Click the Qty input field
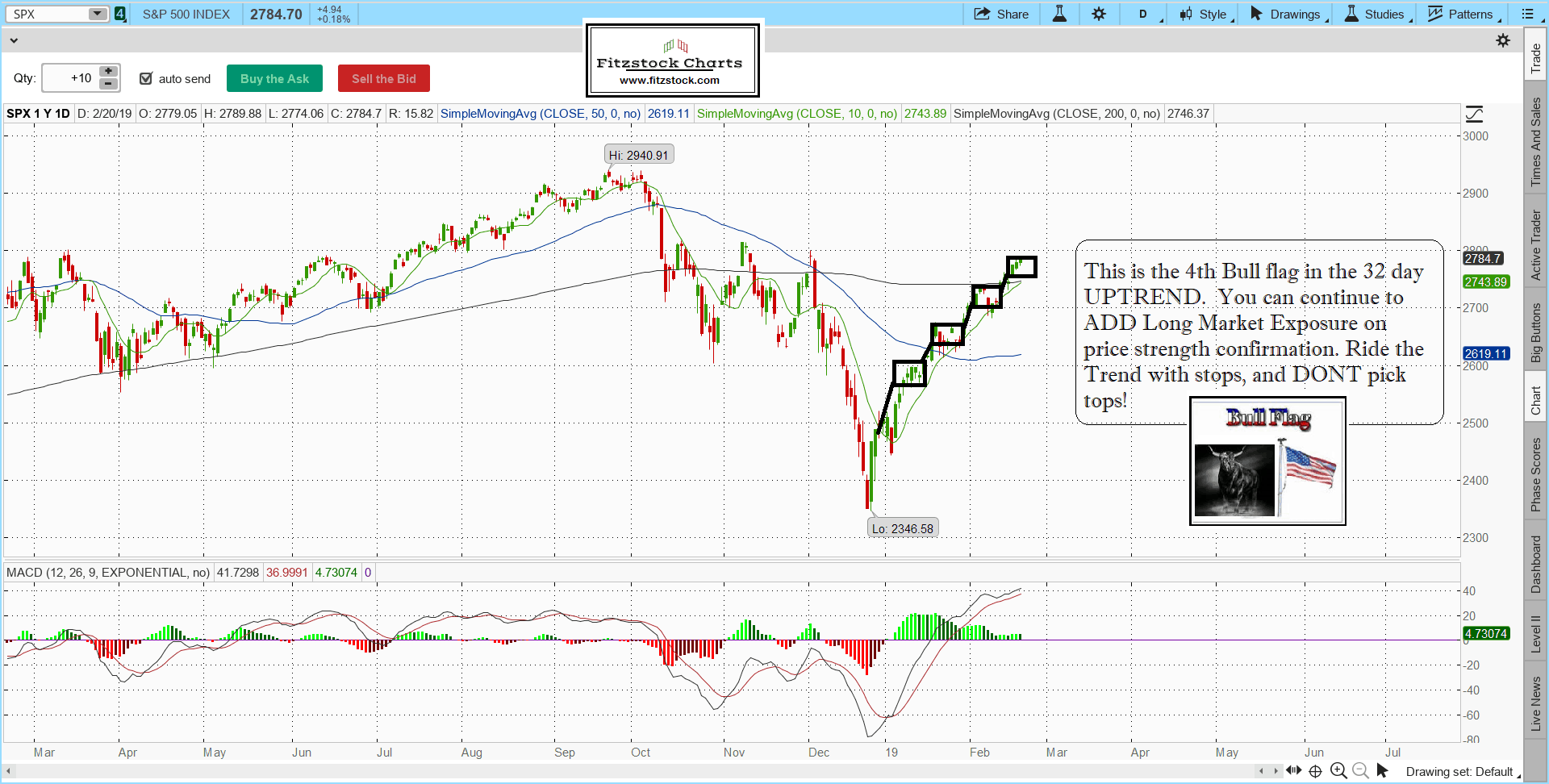 point(69,78)
